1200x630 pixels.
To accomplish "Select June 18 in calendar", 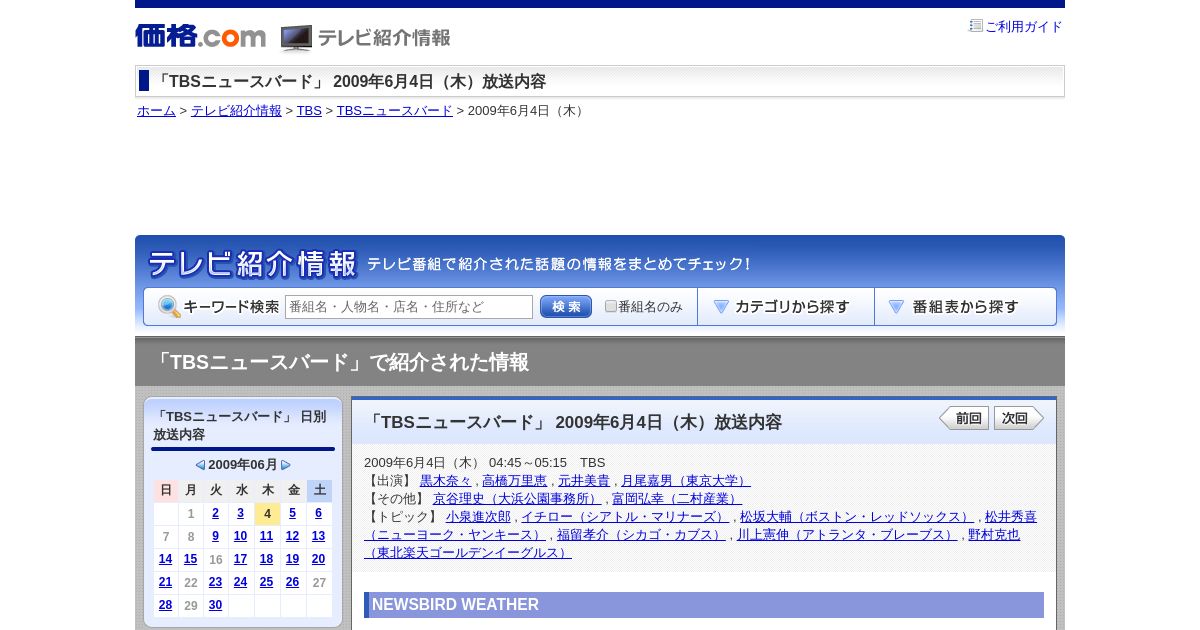I will [x=266, y=559].
